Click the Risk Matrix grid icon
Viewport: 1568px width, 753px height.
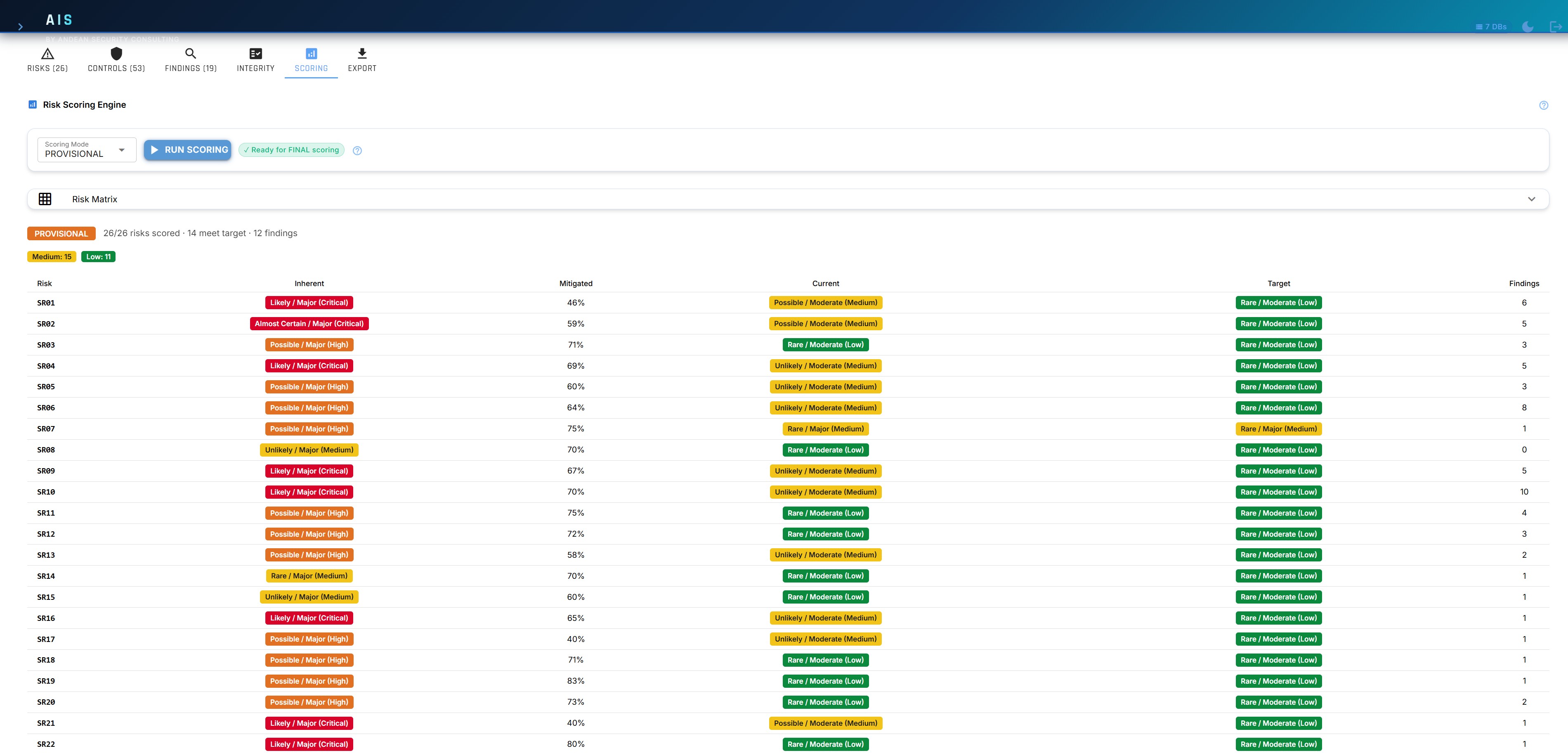coord(45,199)
